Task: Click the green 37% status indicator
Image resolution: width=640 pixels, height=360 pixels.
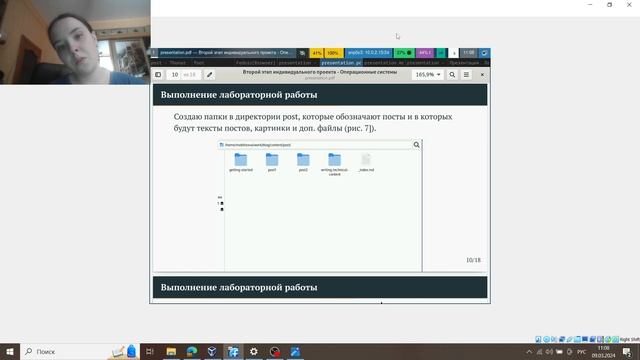Action: pos(404,53)
